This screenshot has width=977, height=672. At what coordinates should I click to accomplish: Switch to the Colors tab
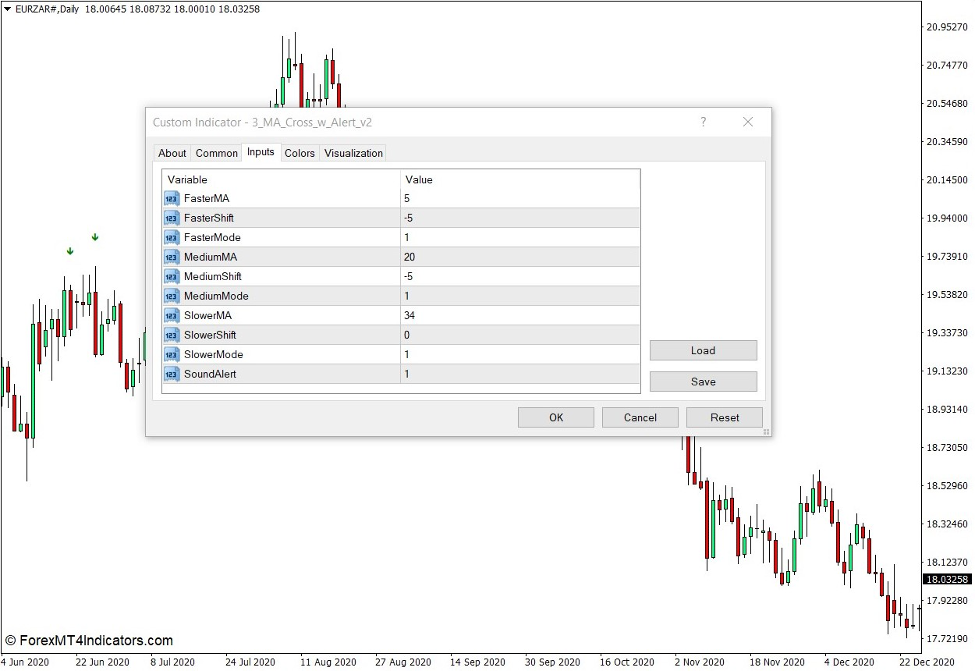pyautogui.click(x=298, y=153)
